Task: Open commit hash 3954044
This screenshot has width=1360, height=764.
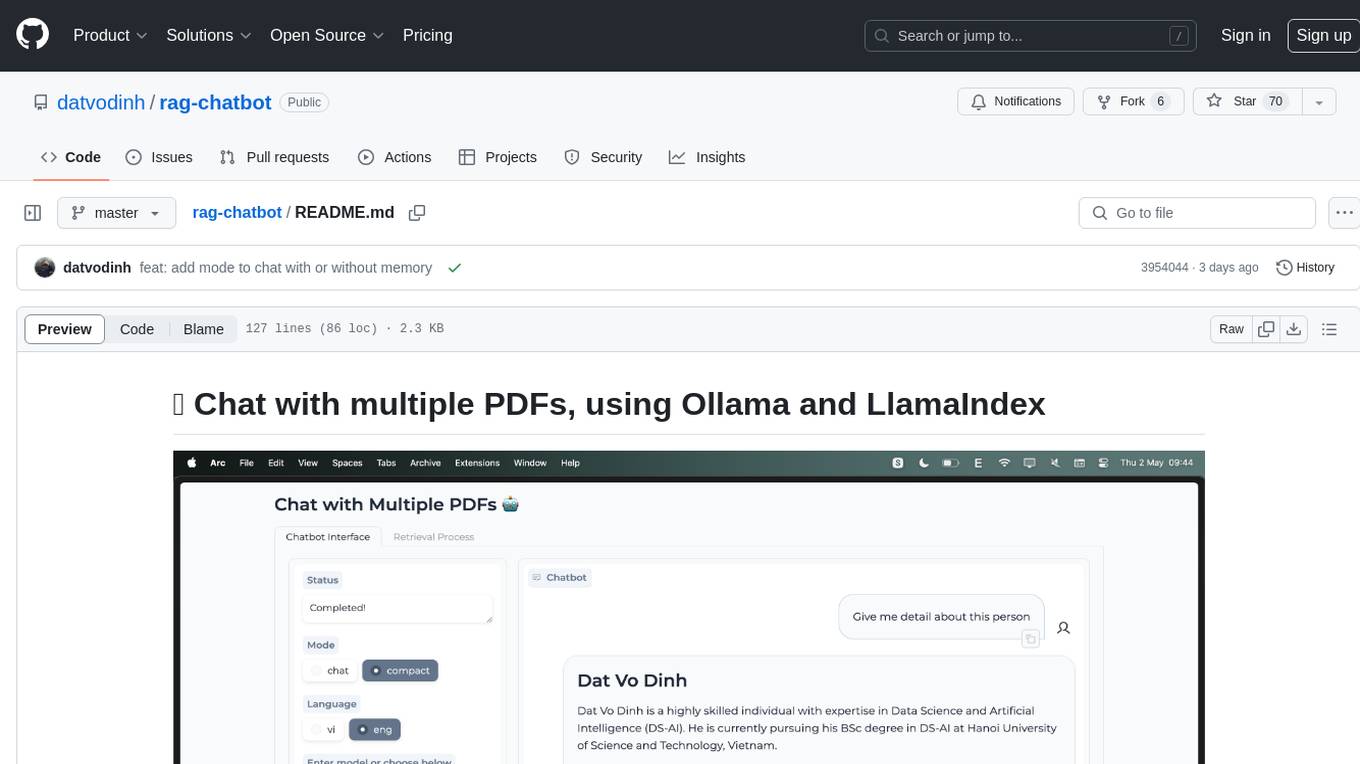Action: coord(1164,268)
